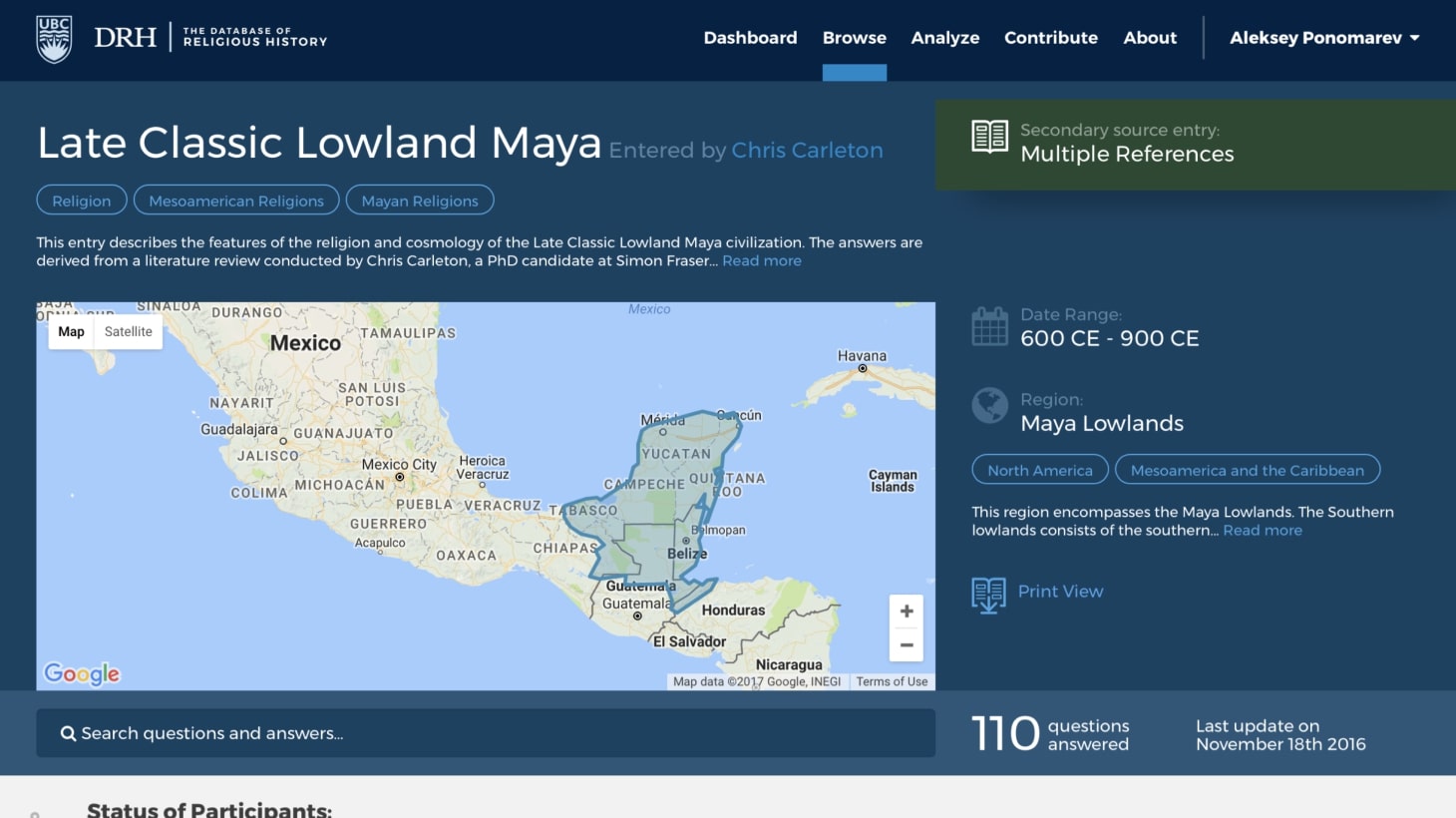Expand entry description with Read more
Viewport: 1456px width, 818px height.
tap(762, 260)
